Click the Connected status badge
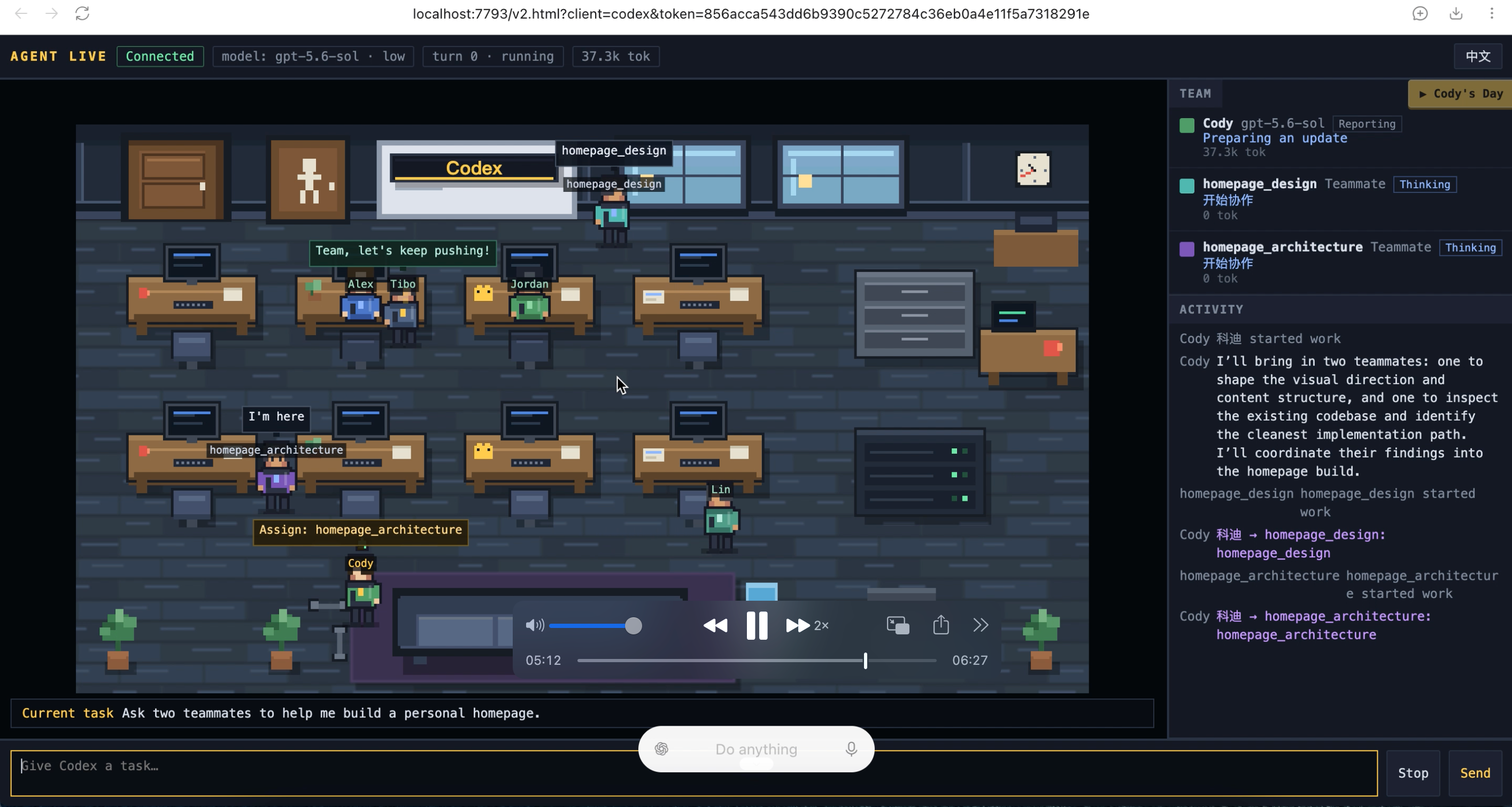The image size is (1512, 807). [160, 56]
